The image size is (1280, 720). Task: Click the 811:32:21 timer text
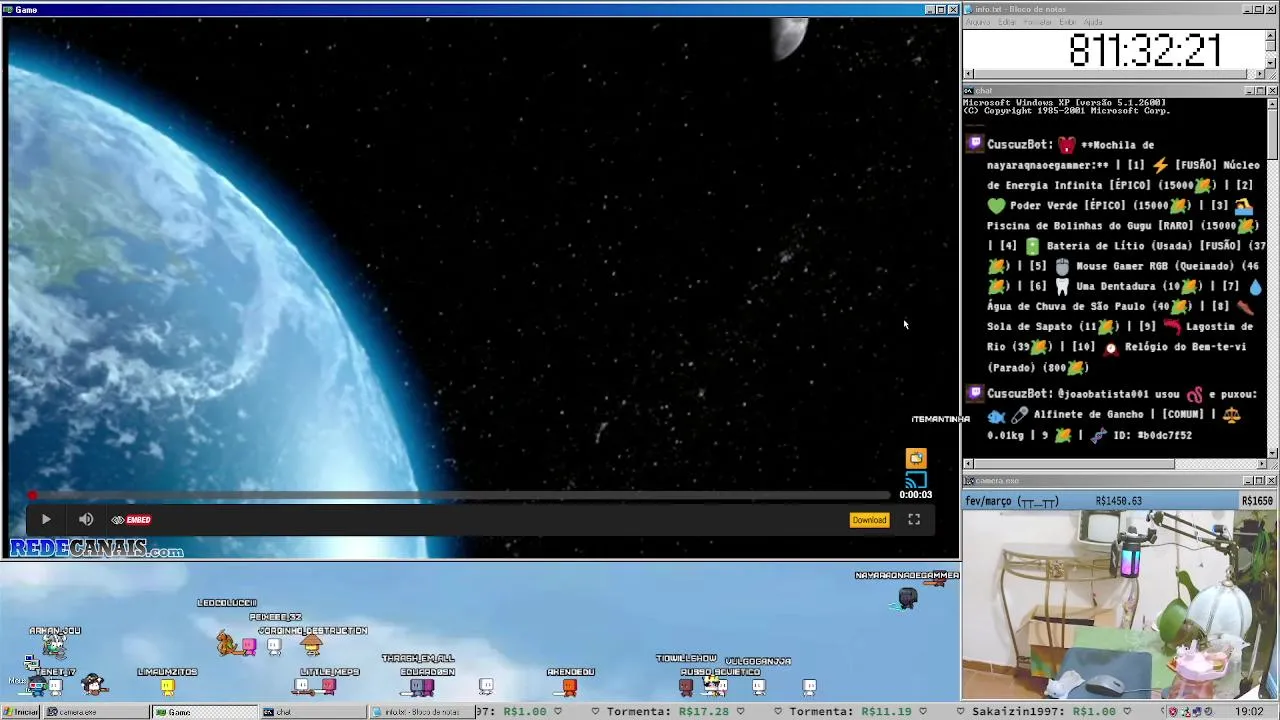pos(1145,50)
